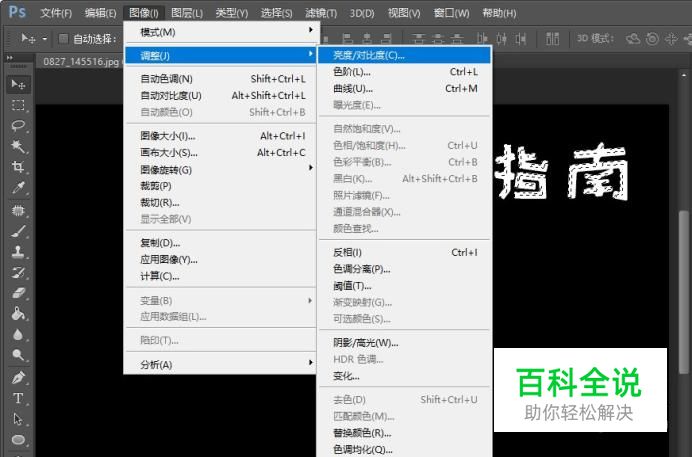
Task: Click the 3D pan mode icon
Action: click(671, 39)
